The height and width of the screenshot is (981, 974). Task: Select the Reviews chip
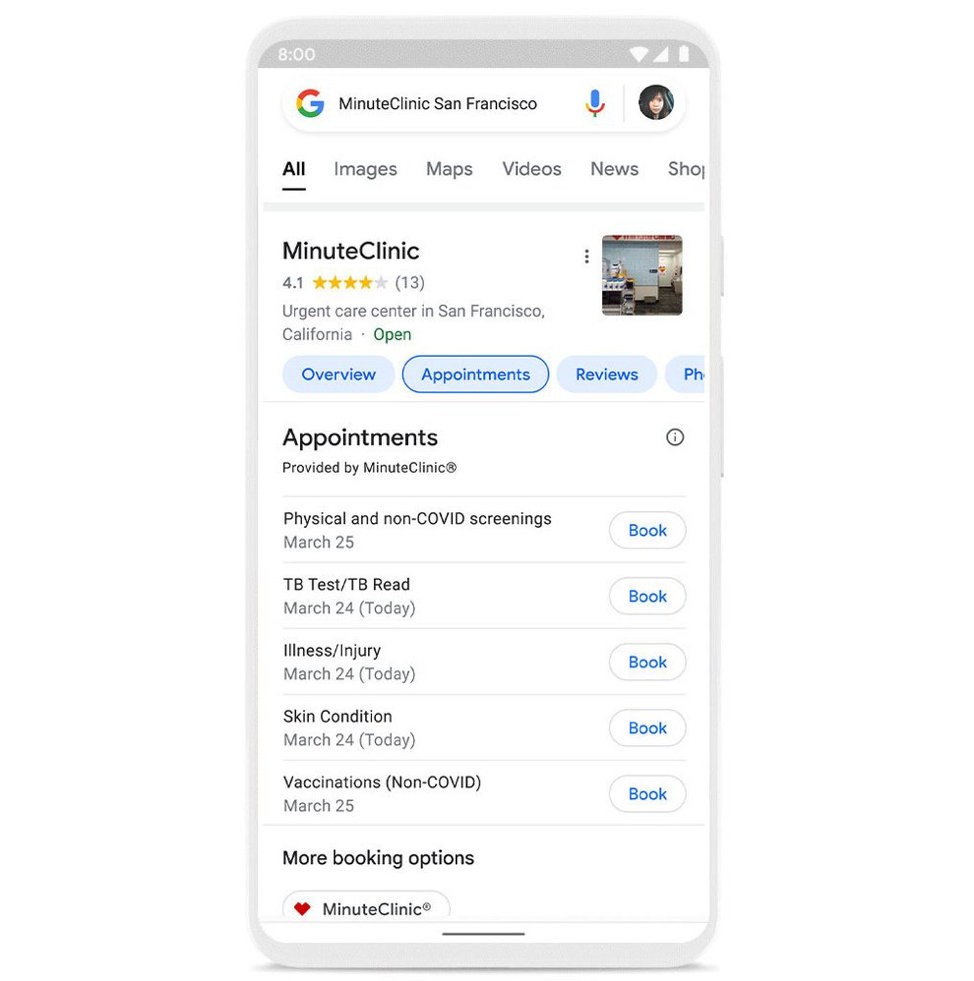pos(607,374)
